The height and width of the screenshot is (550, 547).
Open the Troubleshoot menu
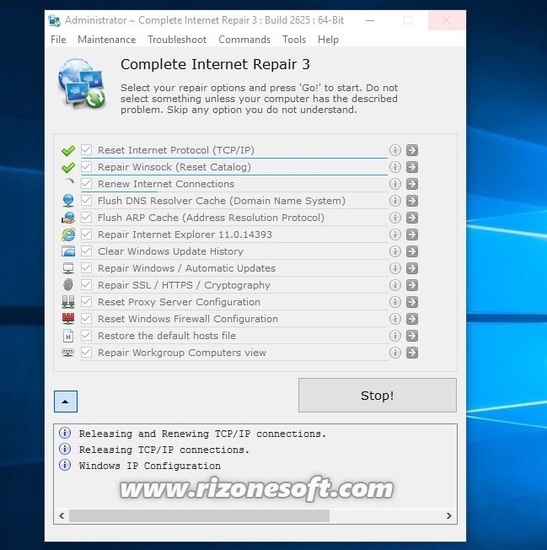pyautogui.click(x=177, y=40)
